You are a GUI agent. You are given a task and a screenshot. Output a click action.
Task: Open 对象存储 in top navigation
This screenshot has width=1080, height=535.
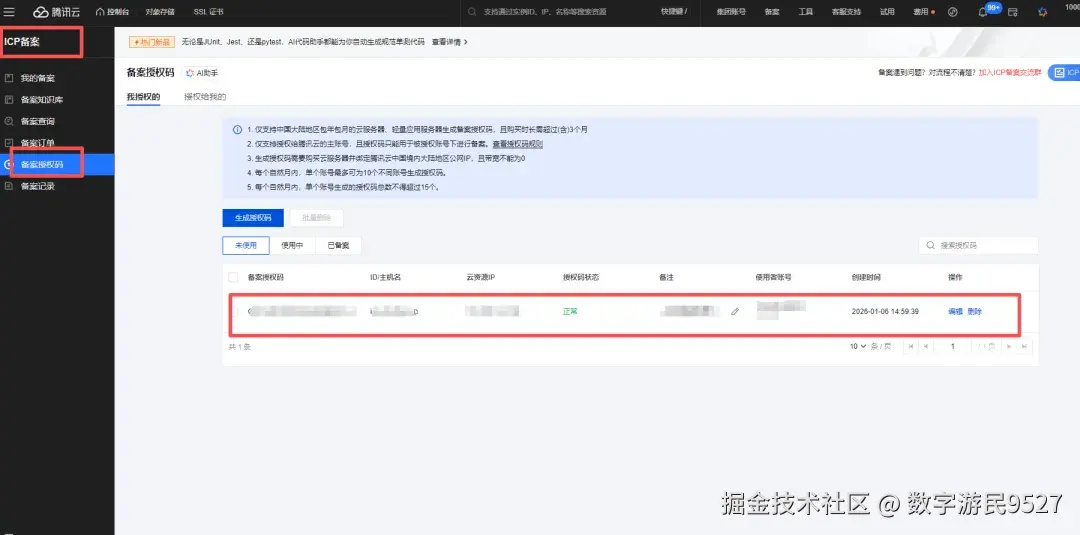point(160,12)
